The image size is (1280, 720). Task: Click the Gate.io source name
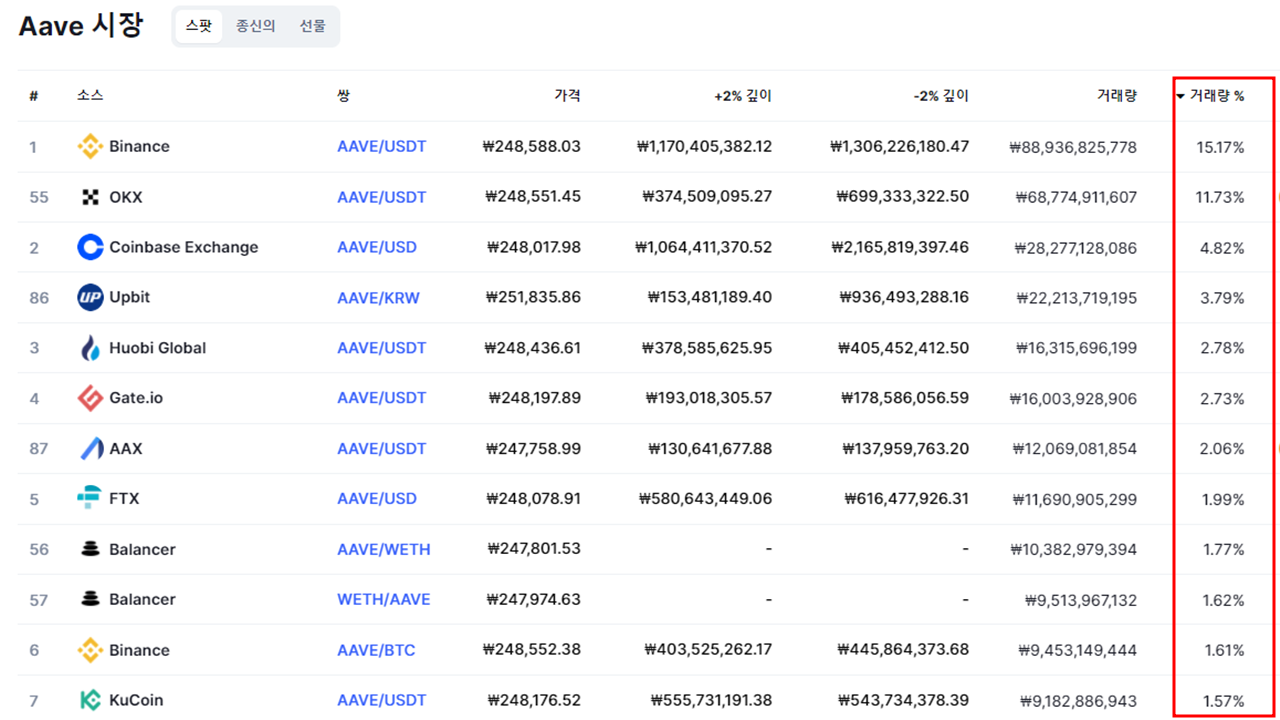(136, 398)
